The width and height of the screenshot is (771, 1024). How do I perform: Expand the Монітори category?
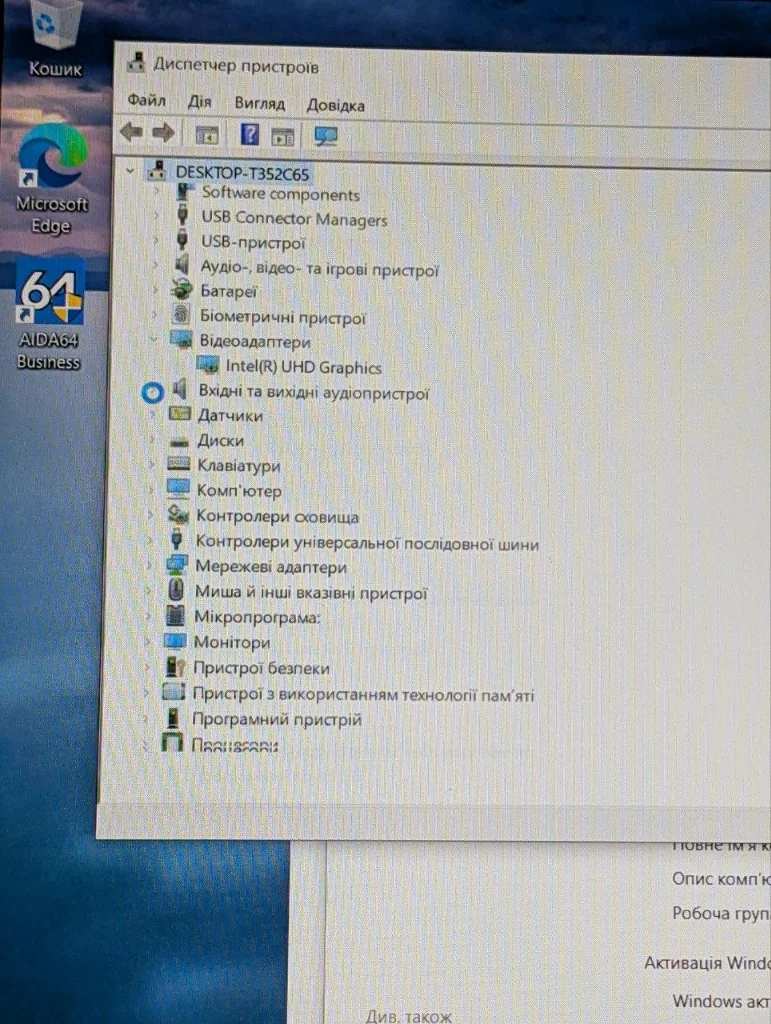[148, 642]
